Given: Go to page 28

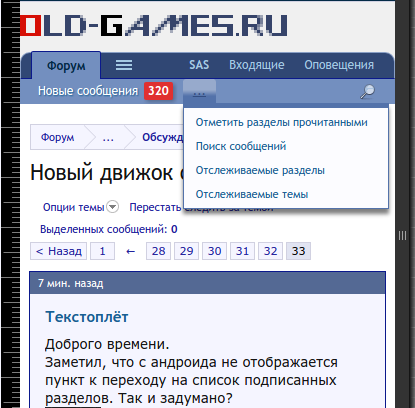Looking at the screenshot, I should (158, 251).
